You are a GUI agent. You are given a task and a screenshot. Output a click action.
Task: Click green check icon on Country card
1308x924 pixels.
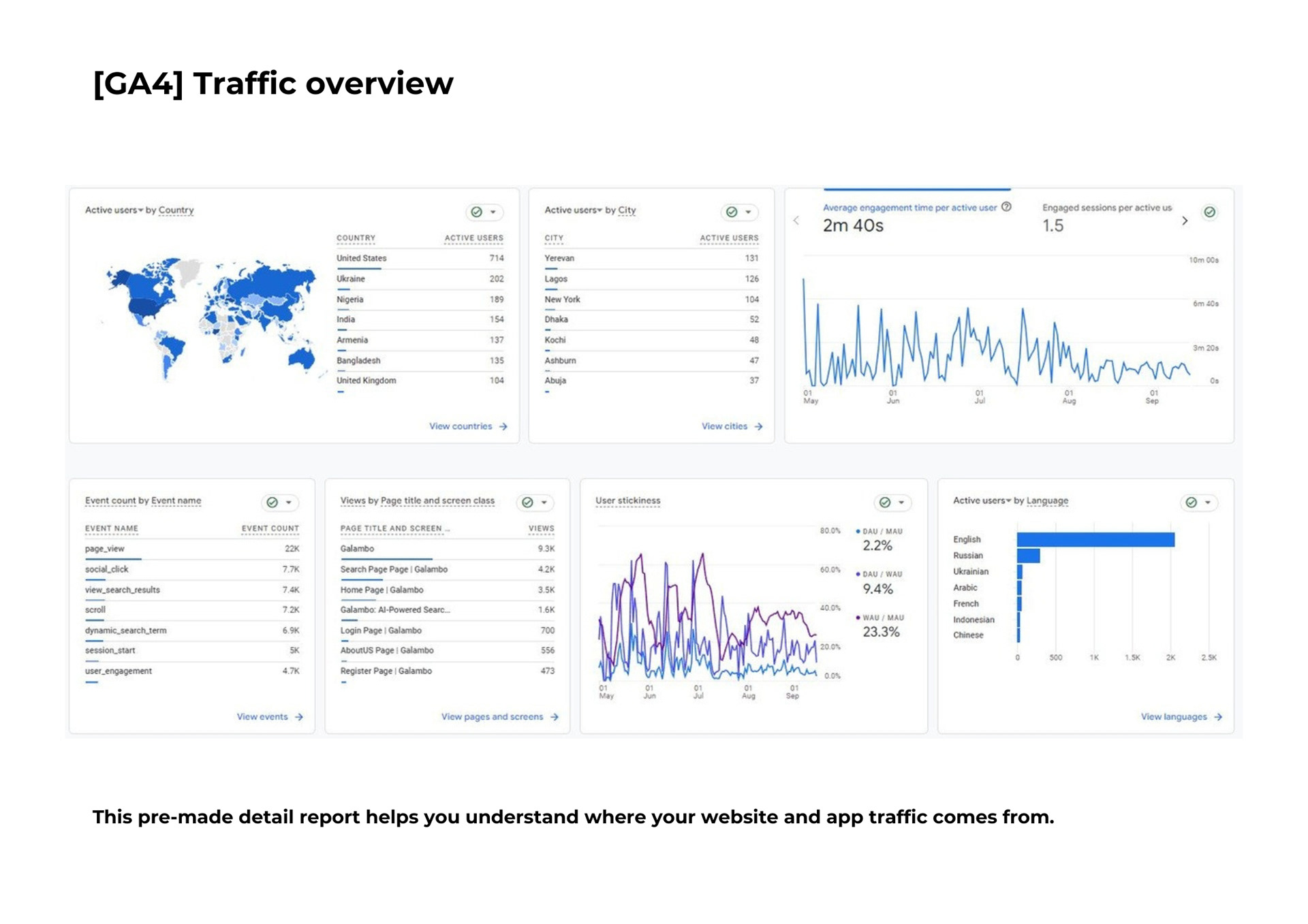coord(477,212)
